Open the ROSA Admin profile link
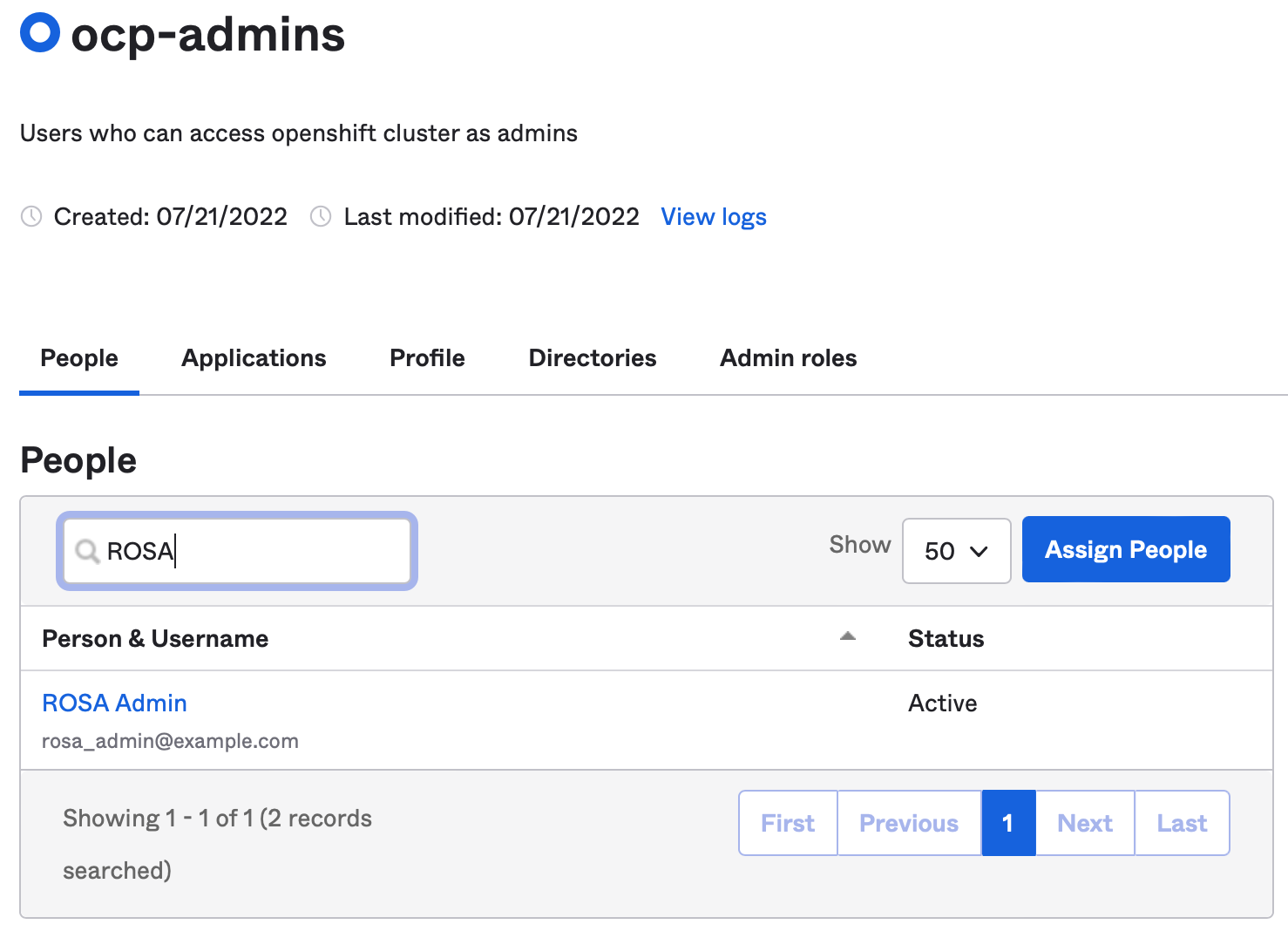This screenshot has height=938, width=1288. [114, 703]
